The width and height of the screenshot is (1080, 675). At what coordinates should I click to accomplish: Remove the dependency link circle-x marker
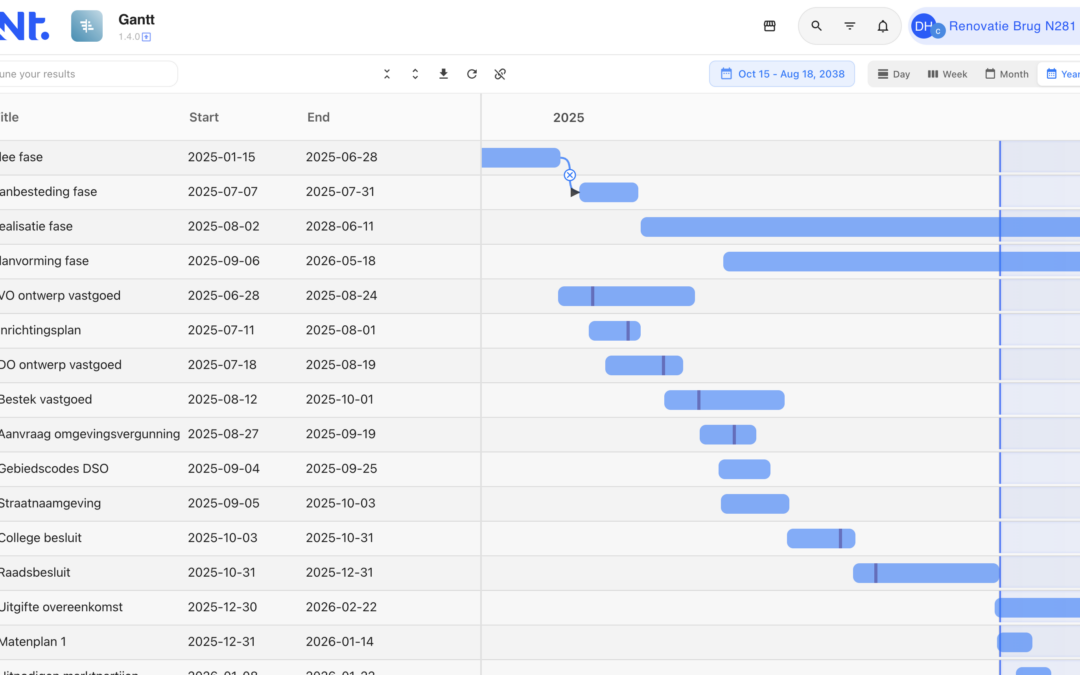[x=570, y=175]
